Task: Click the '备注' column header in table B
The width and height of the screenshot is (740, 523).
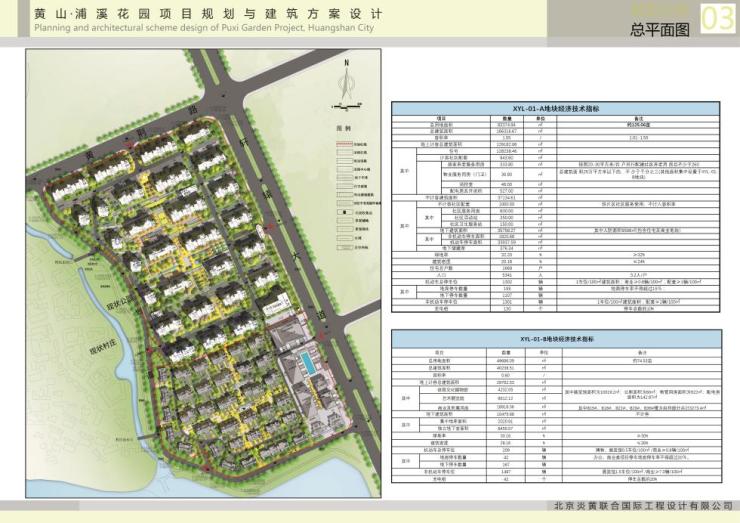Action: (641, 352)
